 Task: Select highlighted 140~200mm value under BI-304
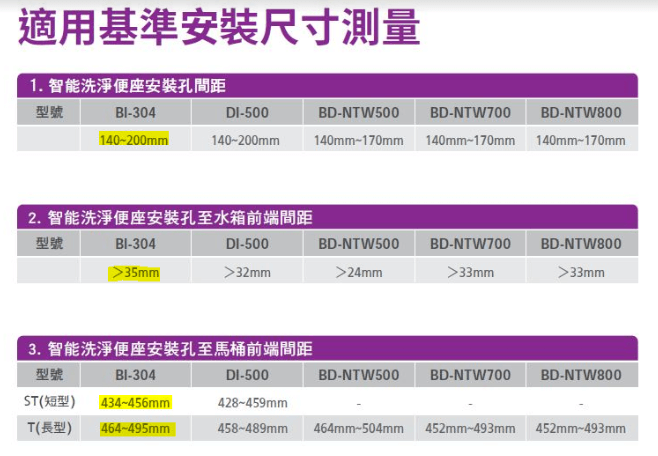pos(134,140)
